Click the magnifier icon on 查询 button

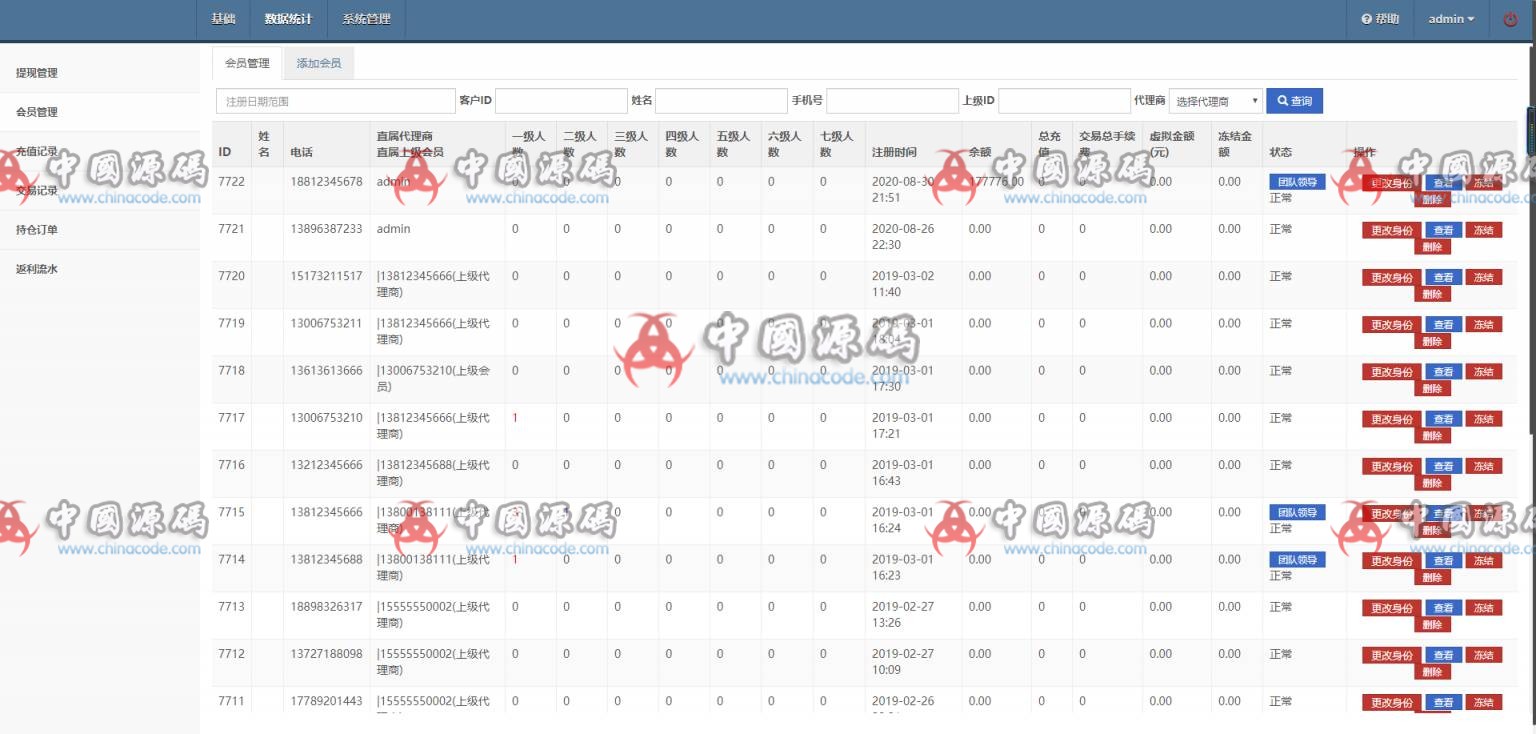pyautogui.click(x=1281, y=101)
